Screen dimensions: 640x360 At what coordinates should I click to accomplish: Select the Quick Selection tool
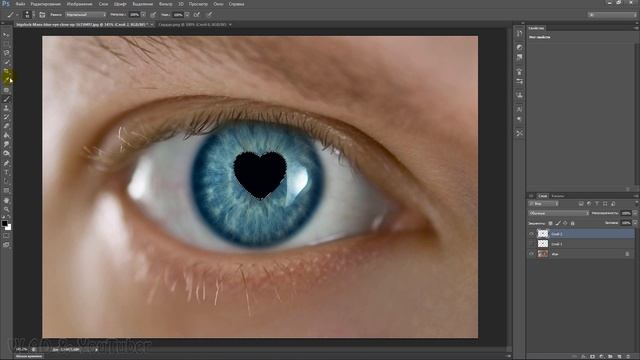(x=6, y=62)
